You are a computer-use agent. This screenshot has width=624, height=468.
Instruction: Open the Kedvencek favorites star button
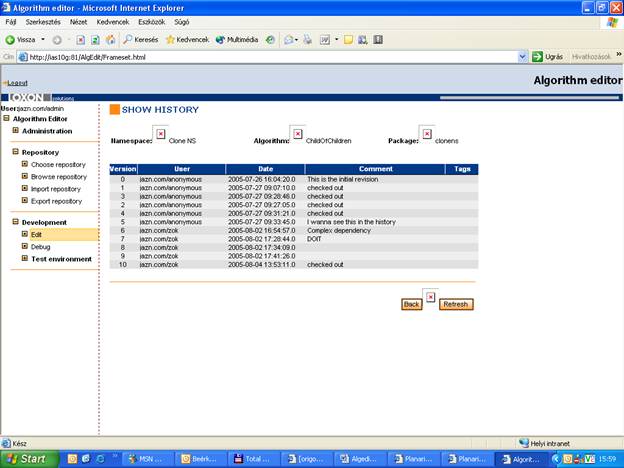(187, 40)
